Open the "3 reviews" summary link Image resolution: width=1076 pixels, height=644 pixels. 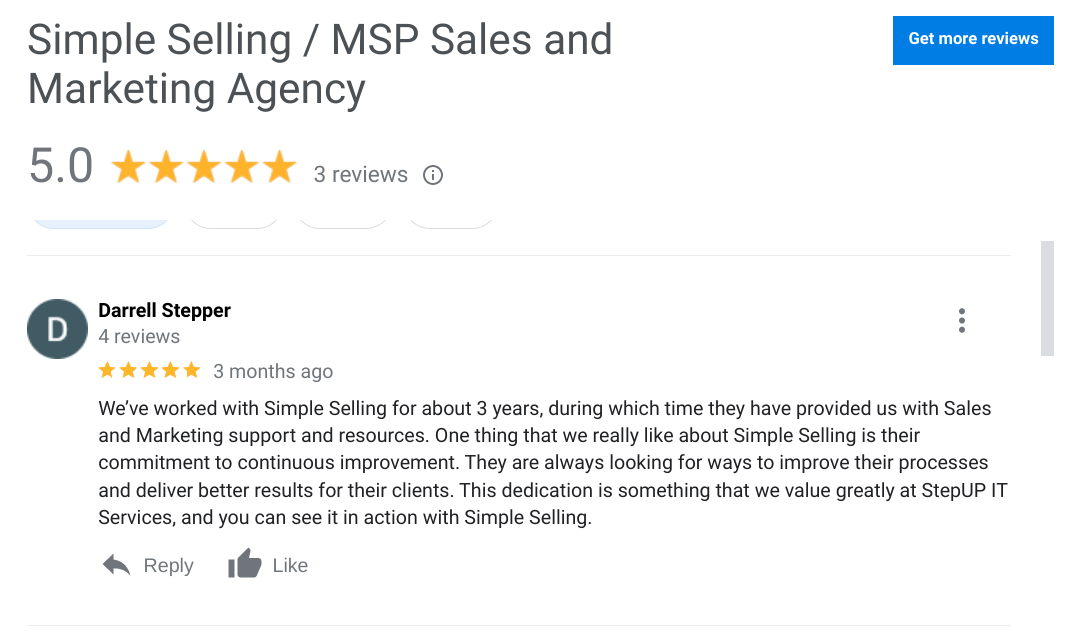tap(360, 174)
